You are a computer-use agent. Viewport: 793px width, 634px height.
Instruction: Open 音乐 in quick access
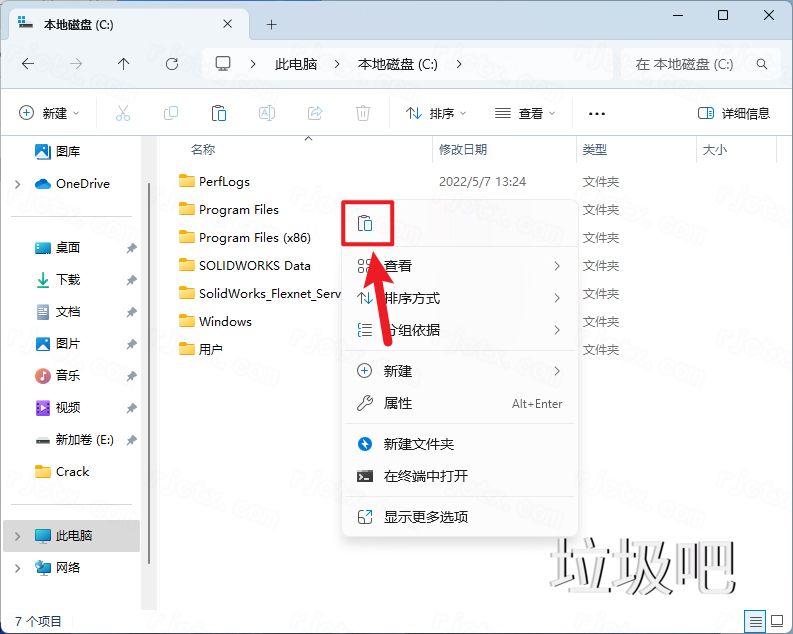[58, 375]
